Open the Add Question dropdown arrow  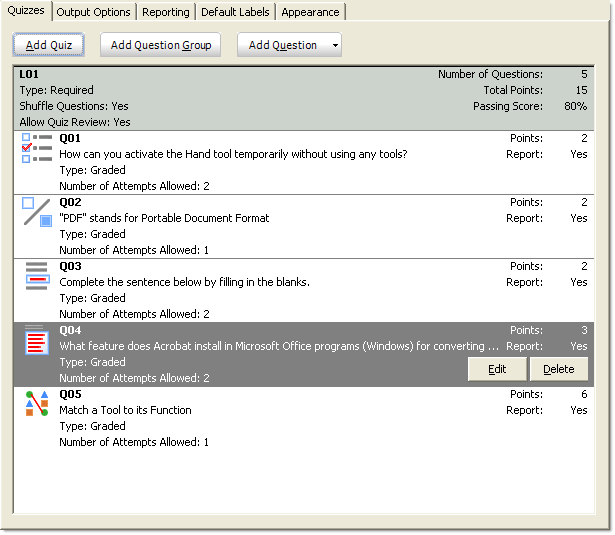(333, 45)
